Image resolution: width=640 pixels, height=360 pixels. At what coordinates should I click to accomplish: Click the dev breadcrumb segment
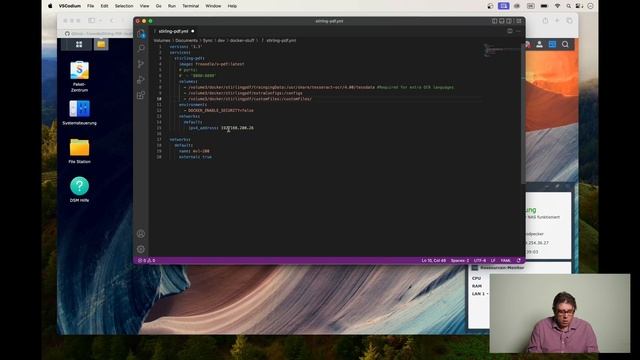[221, 40]
